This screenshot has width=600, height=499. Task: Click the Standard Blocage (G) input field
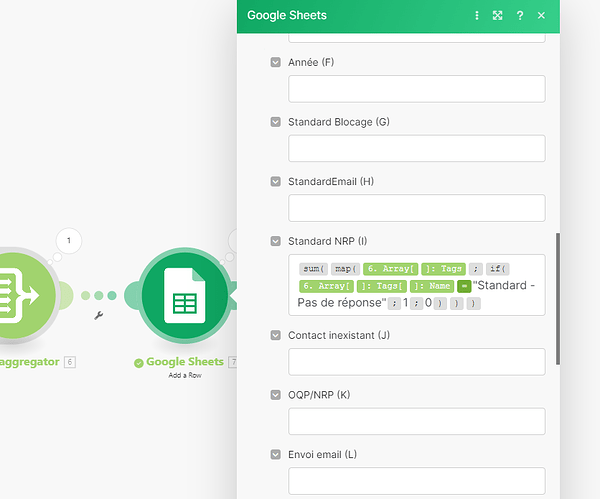pyautogui.click(x=417, y=148)
